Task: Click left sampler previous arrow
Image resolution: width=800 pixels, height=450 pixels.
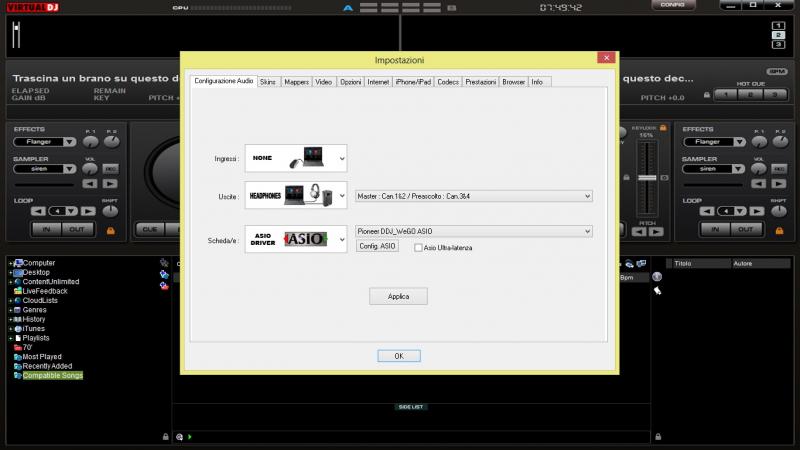Action: (x=90, y=184)
